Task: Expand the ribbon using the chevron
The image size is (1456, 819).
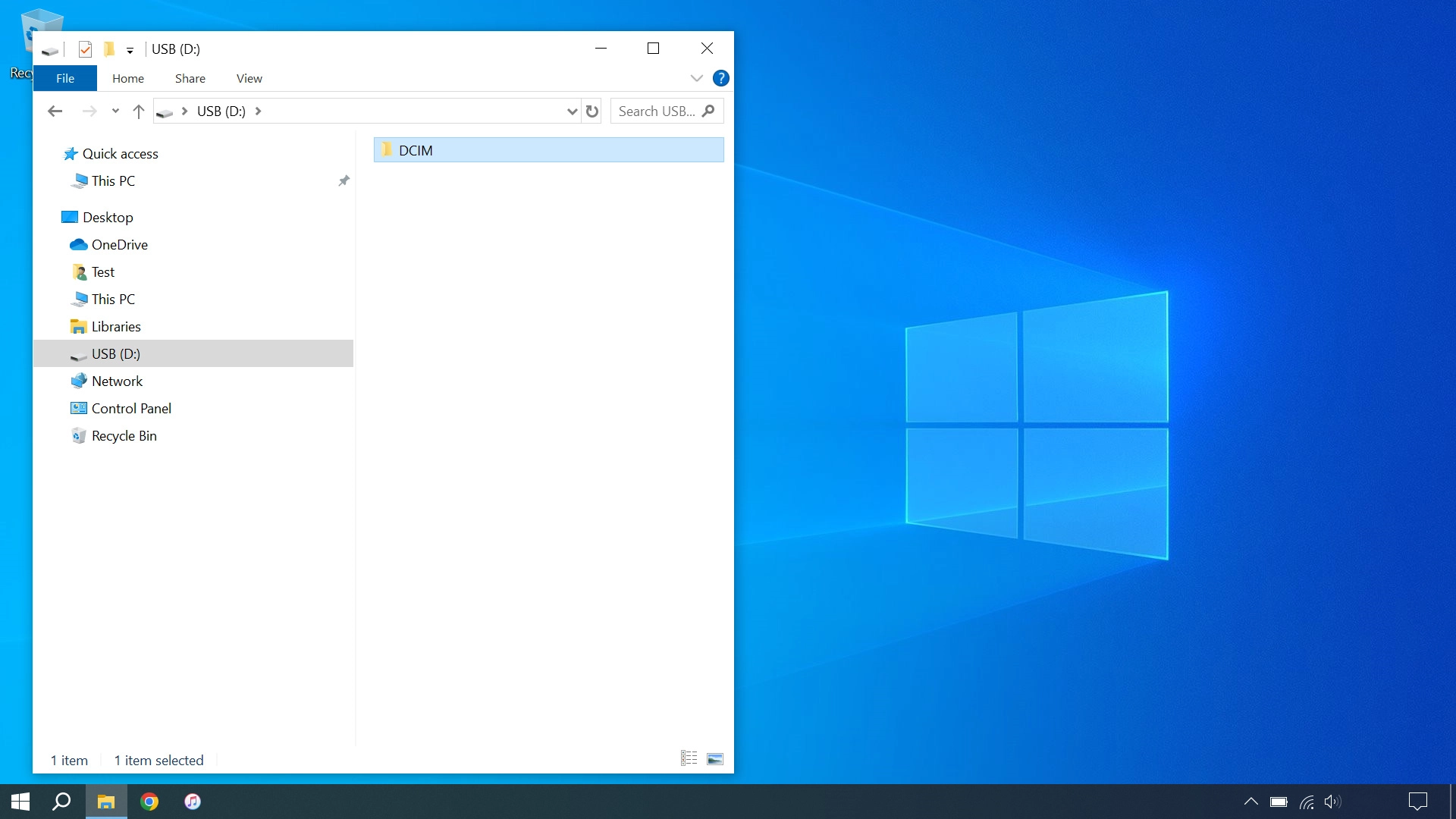Action: [695, 78]
